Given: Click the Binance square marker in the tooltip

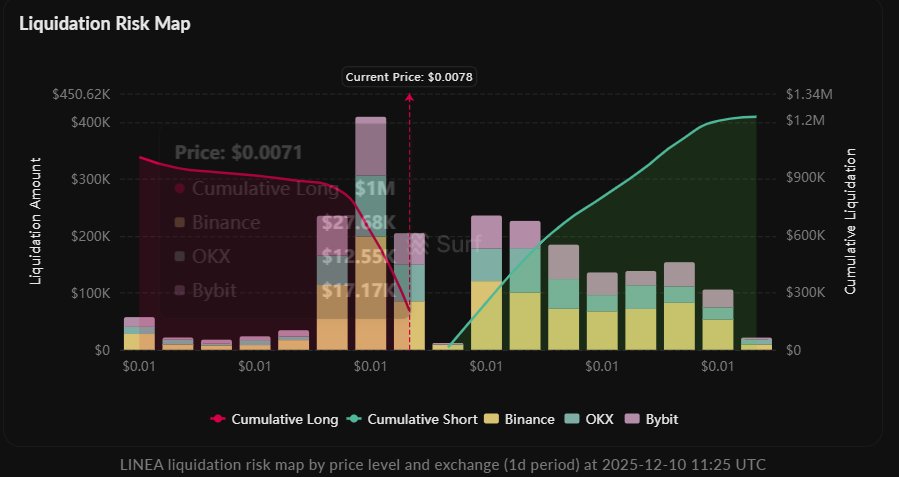Looking at the screenshot, I should [x=179, y=222].
